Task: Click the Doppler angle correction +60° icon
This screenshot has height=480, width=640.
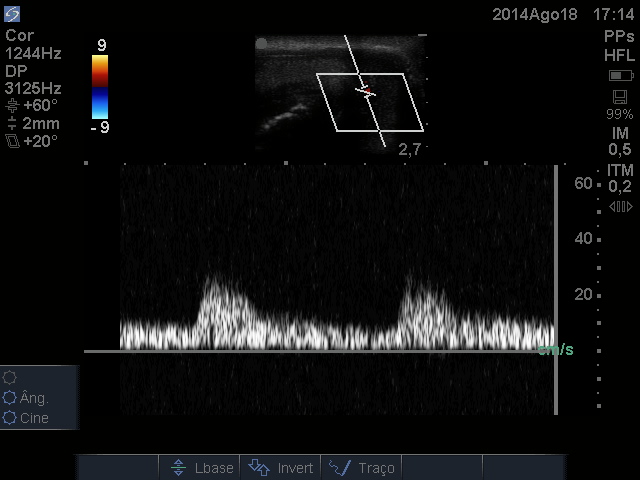Action: pyautogui.click(x=12, y=105)
